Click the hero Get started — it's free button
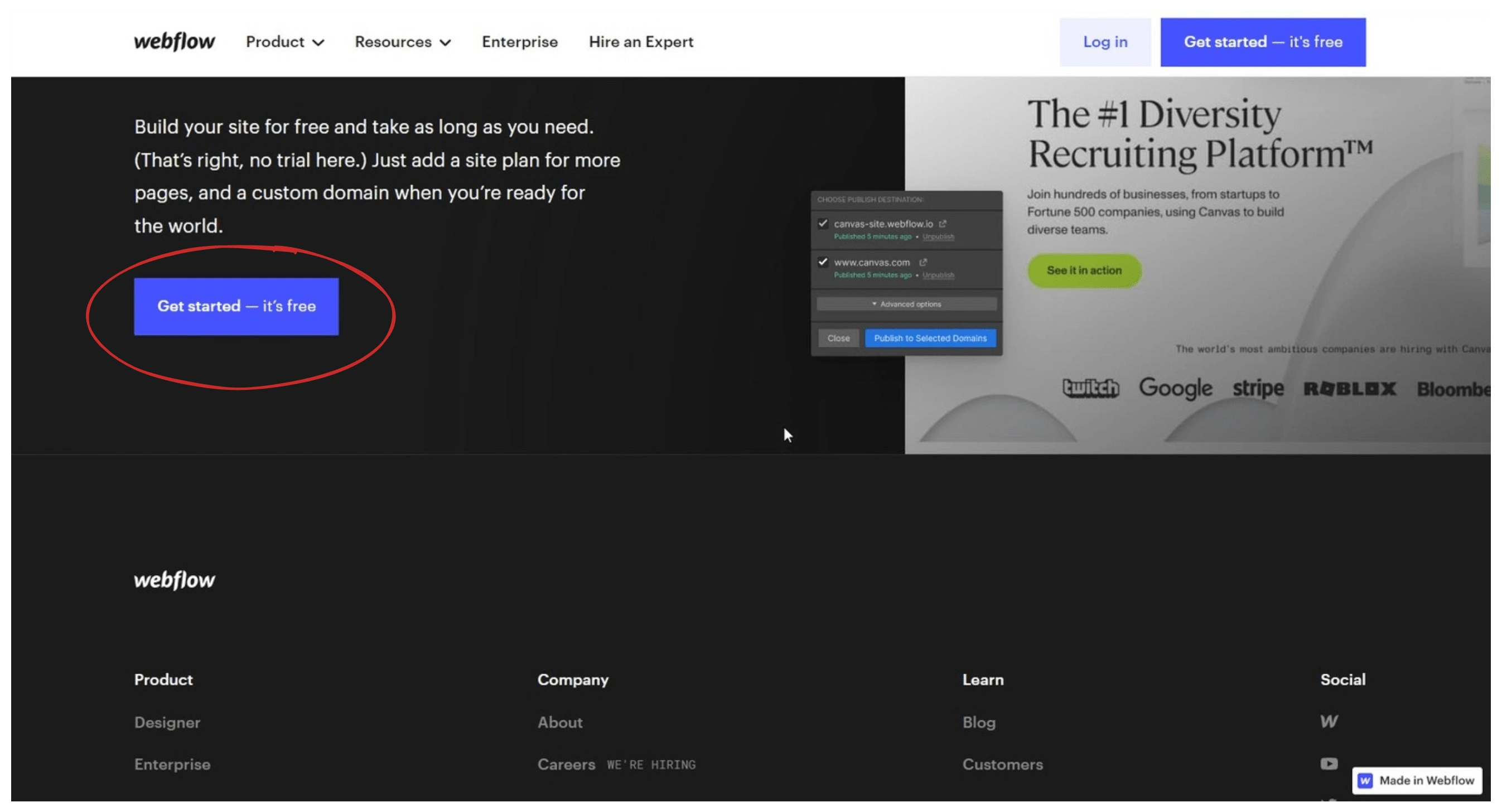Screen dimensions: 1502x812 [x=236, y=306]
